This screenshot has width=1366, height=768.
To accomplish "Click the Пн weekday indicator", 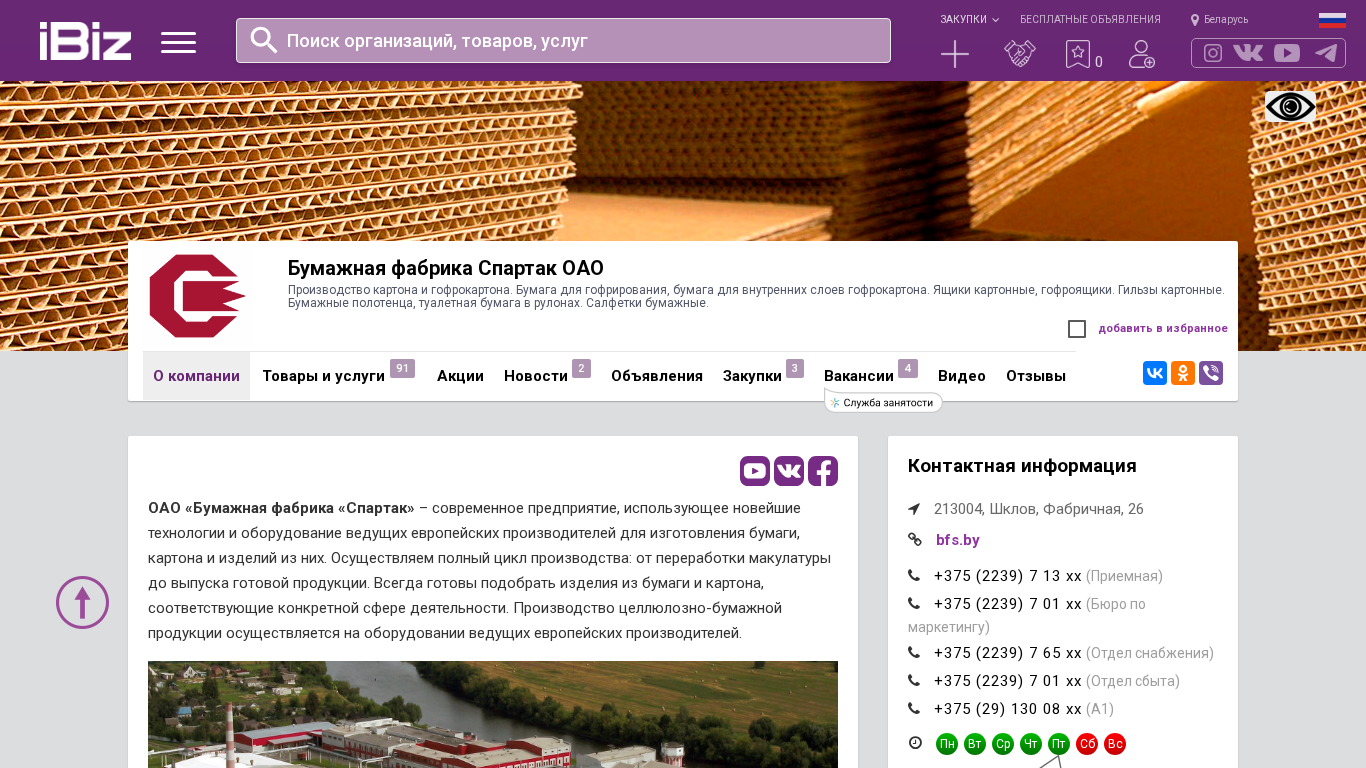I will [947, 744].
